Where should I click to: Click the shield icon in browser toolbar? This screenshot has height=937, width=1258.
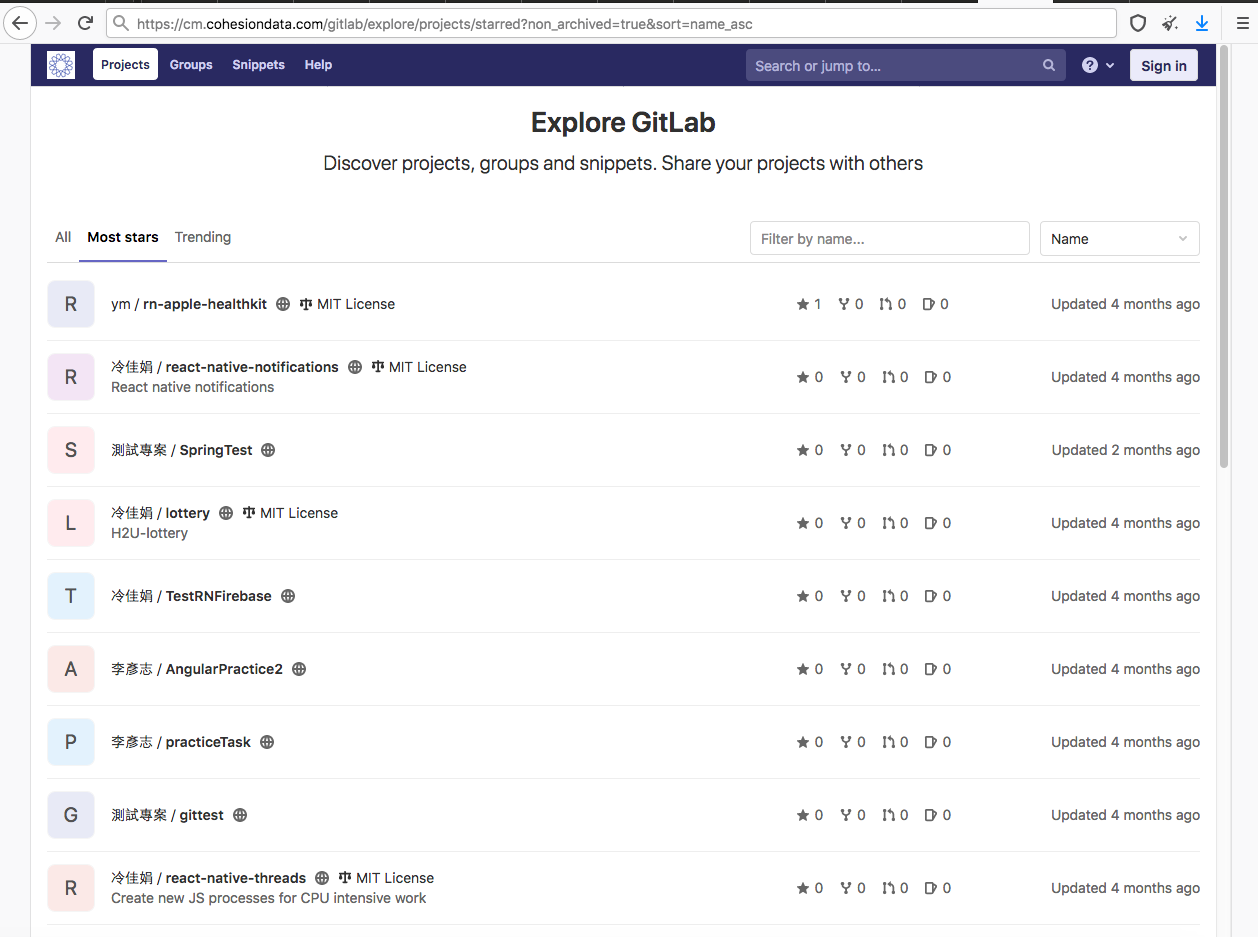pyautogui.click(x=1138, y=23)
